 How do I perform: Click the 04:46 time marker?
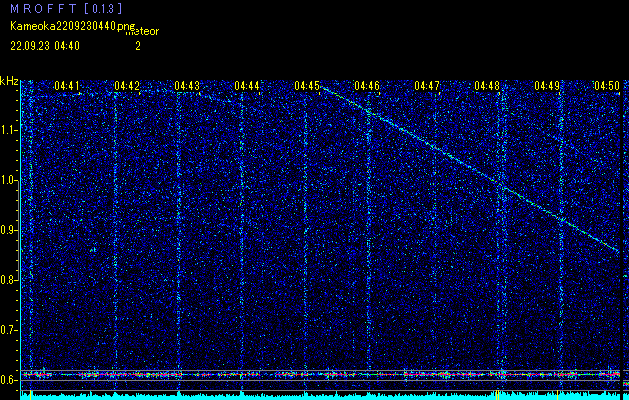click(367, 86)
